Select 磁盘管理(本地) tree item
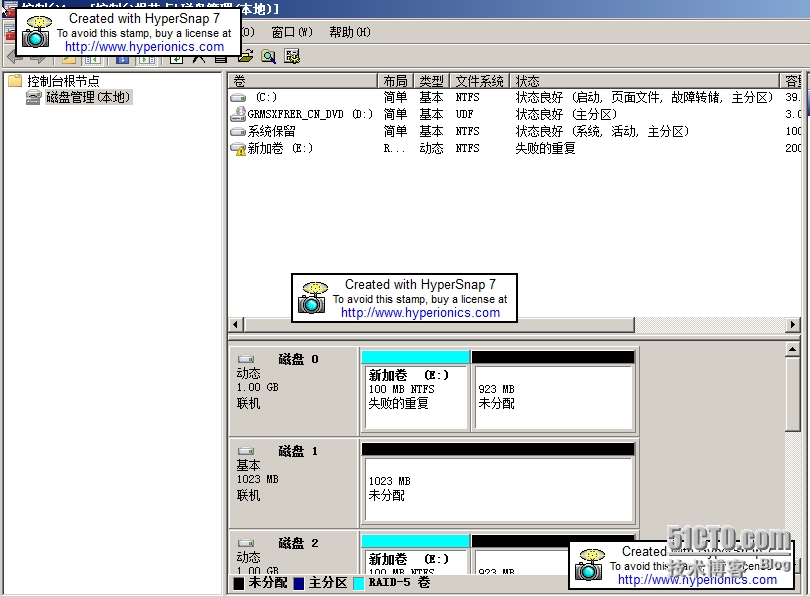Image resolution: width=810 pixels, height=597 pixels. pyautogui.click(x=88, y=97)
